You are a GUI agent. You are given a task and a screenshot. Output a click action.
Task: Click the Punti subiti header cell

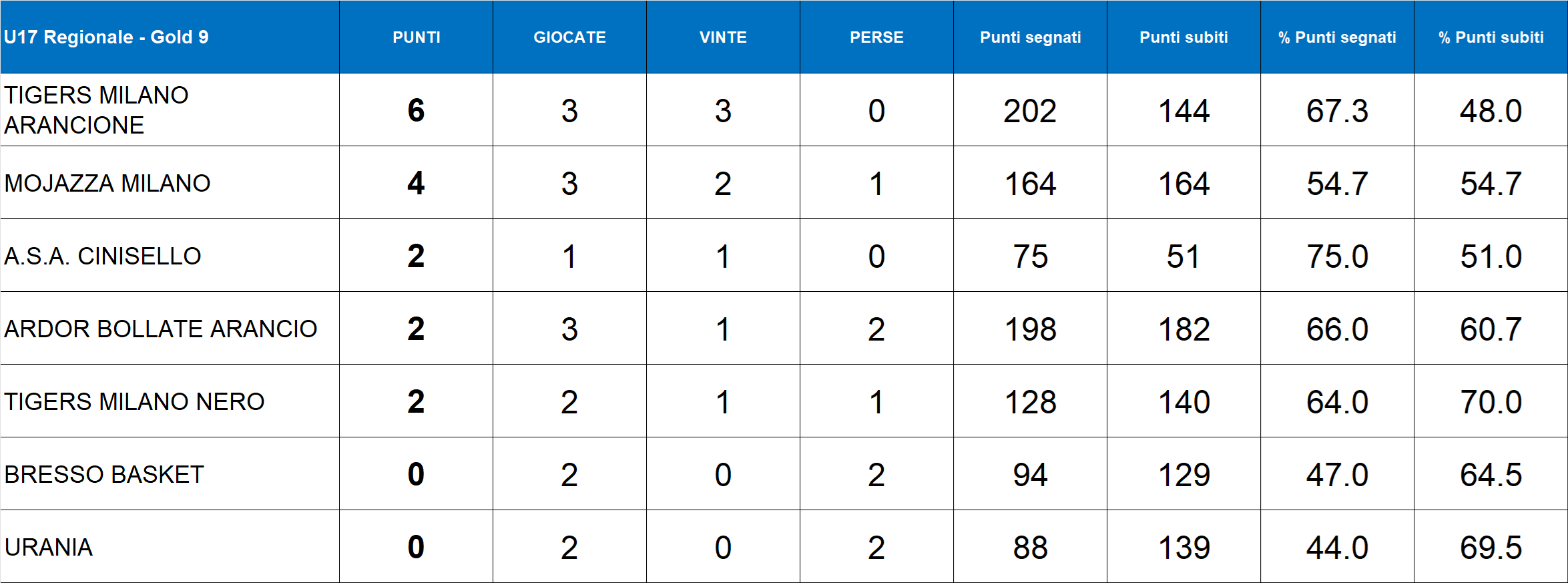[1184, 37]
